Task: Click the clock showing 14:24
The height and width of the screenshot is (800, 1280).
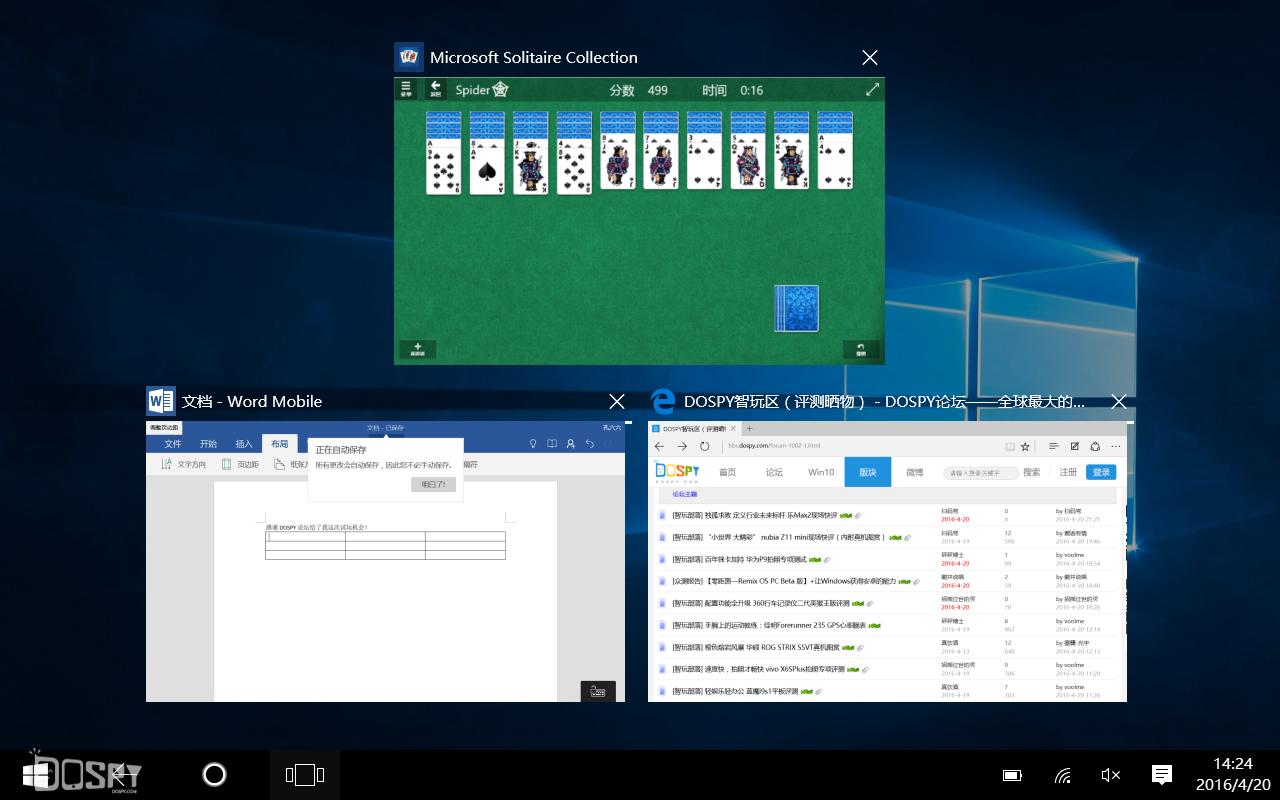Action: (x=1232, y=774)
